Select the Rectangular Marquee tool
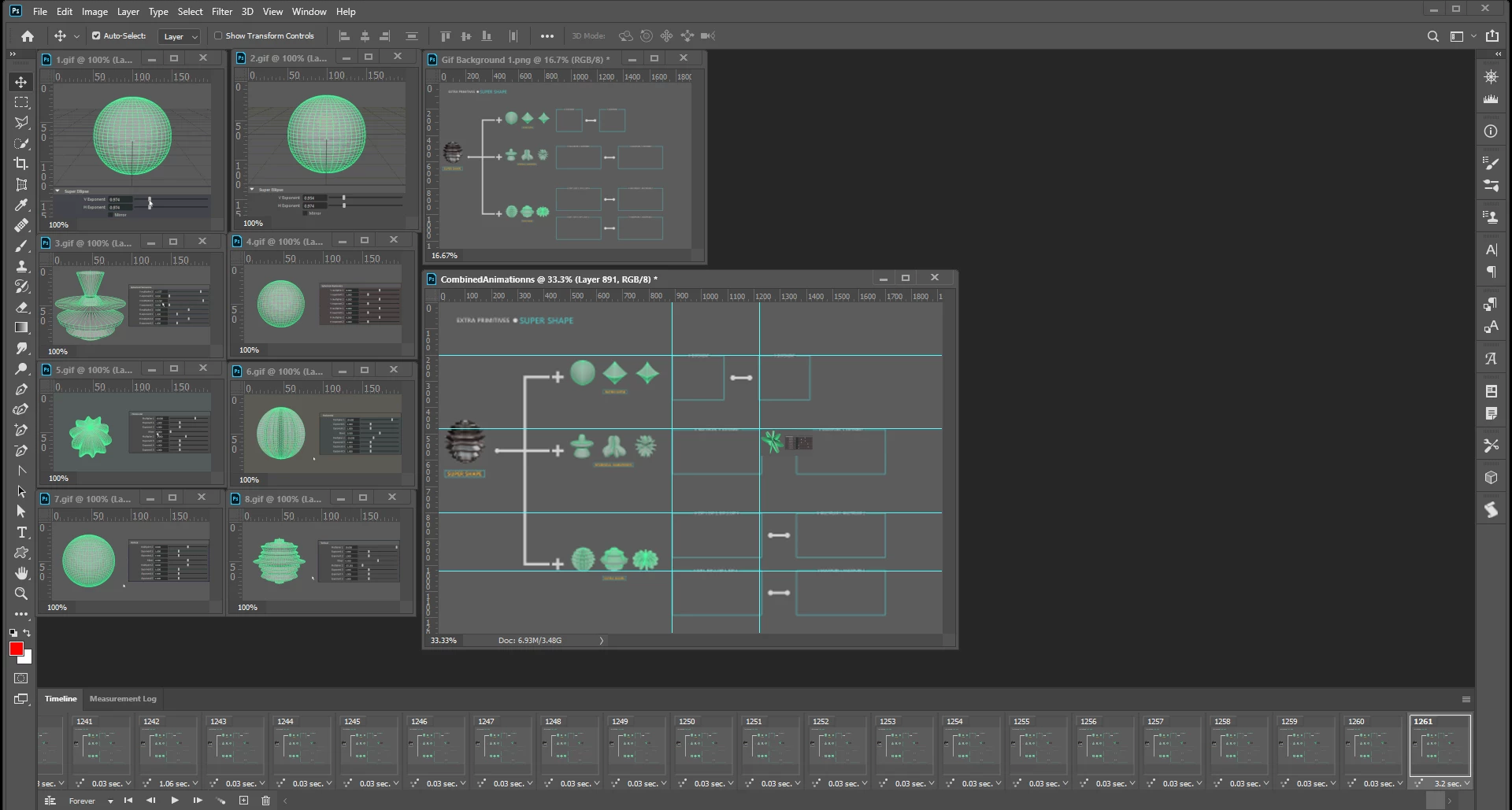1512x810 pixels. tap(21, 102)
